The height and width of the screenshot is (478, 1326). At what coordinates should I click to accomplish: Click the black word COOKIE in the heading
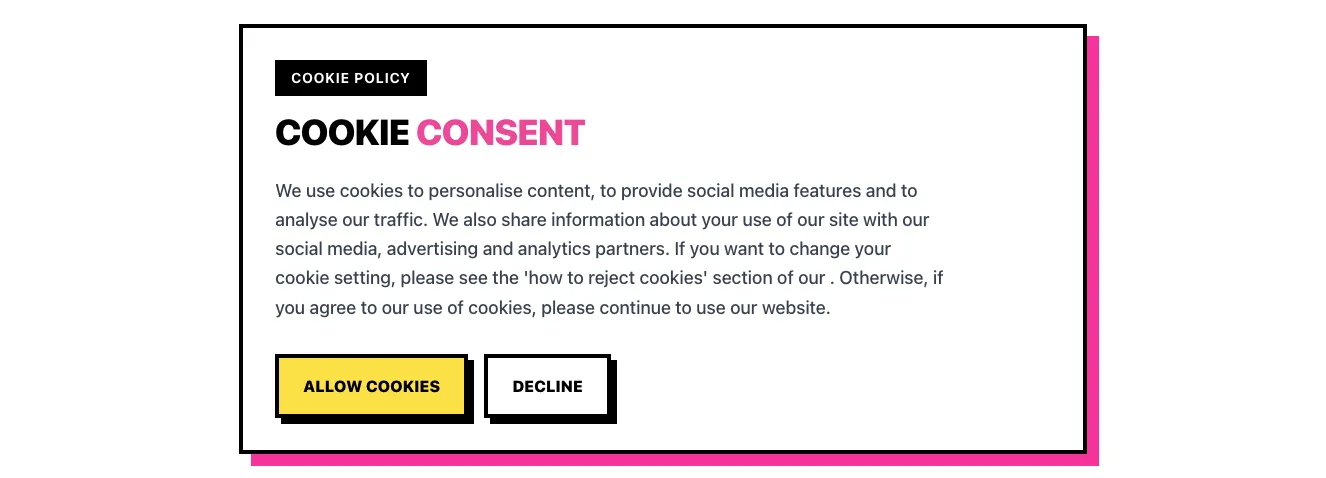pos(342,133)
